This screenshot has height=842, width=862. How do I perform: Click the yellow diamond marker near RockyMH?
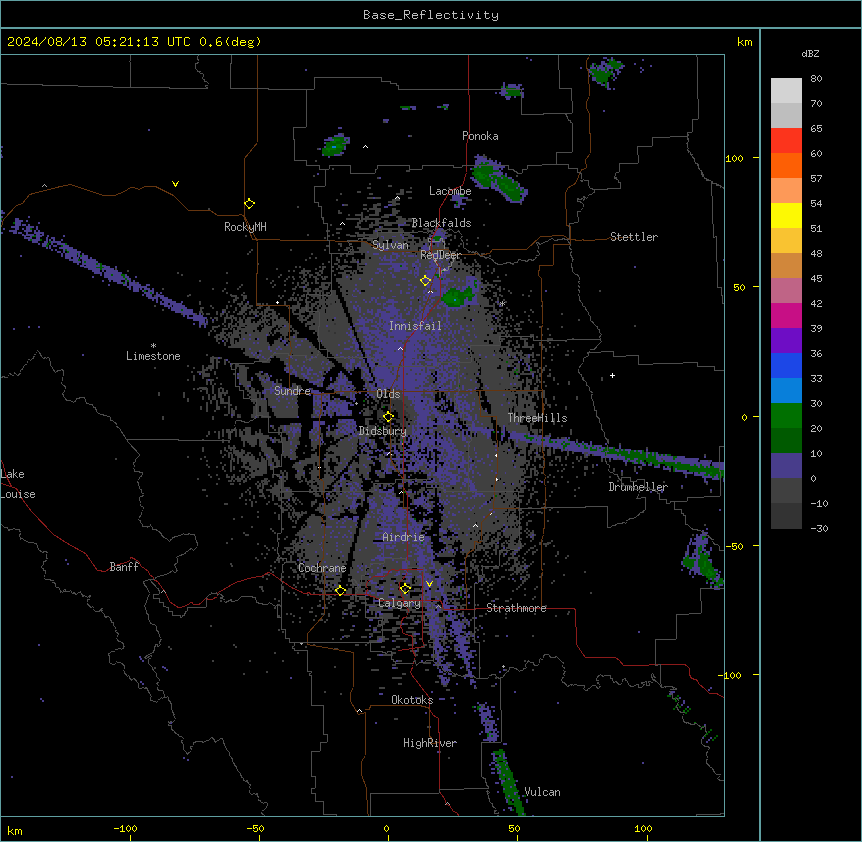pos(250,204)
